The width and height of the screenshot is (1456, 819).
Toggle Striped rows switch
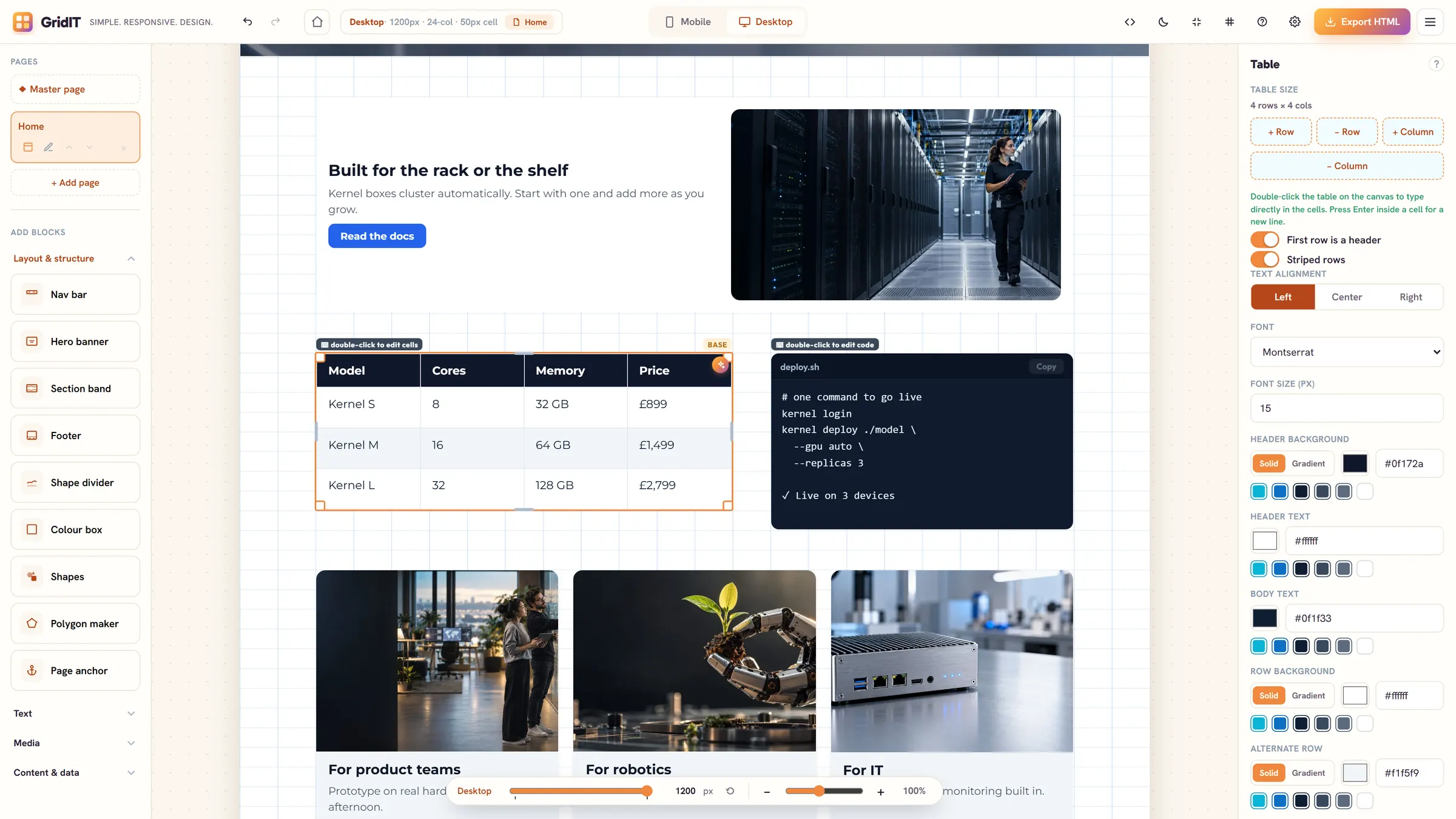(1265, 259)
